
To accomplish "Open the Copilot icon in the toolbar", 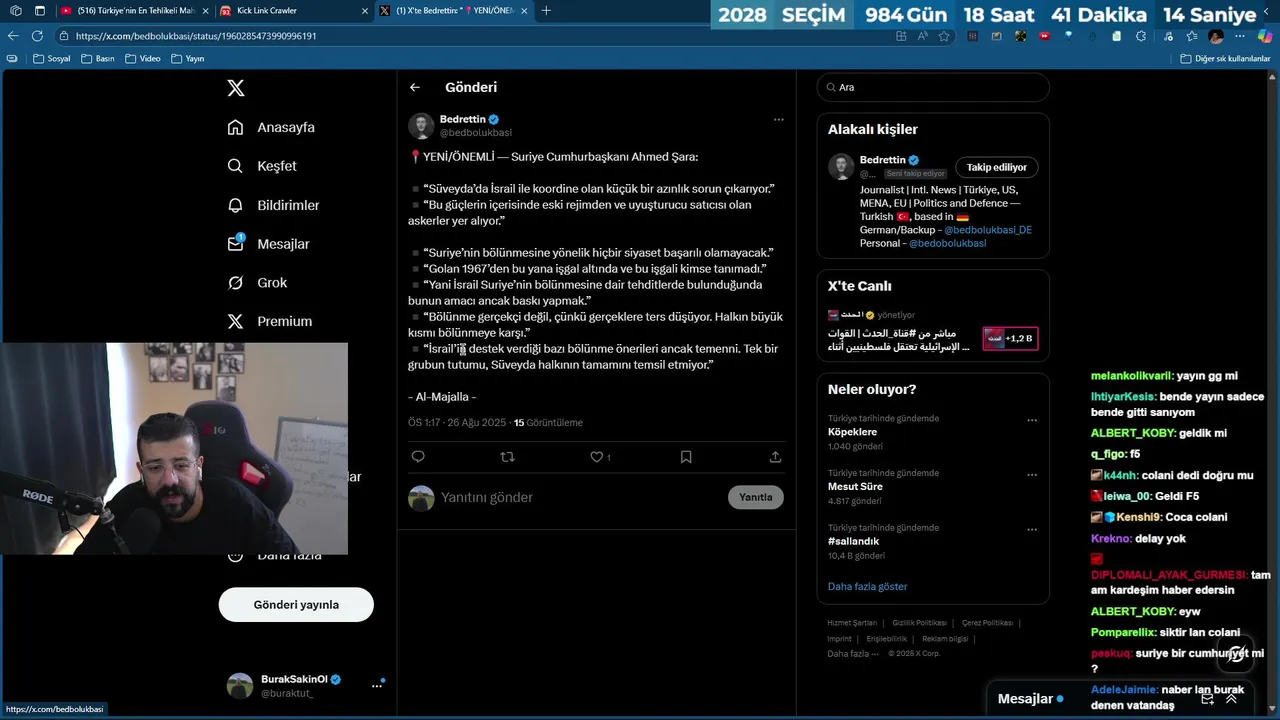I will tap(1265, 36).
